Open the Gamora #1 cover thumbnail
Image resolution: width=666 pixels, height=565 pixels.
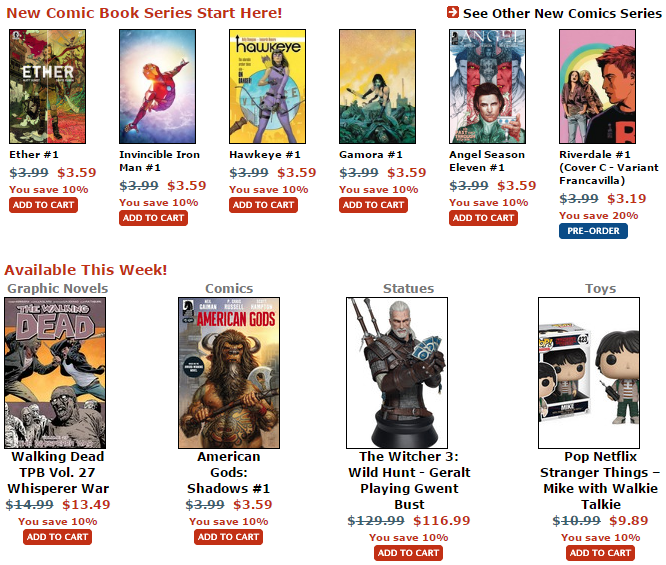coord(378,86)
